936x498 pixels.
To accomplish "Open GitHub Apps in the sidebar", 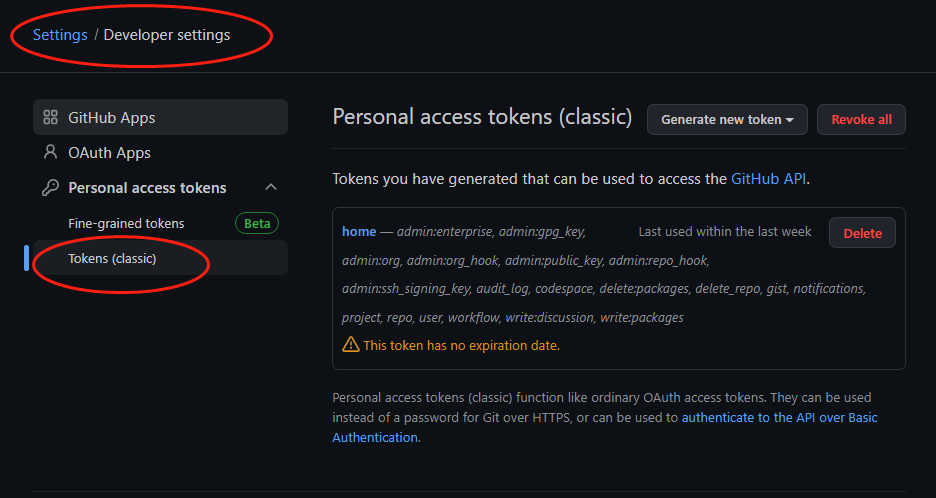I will (x=161, y=117).
